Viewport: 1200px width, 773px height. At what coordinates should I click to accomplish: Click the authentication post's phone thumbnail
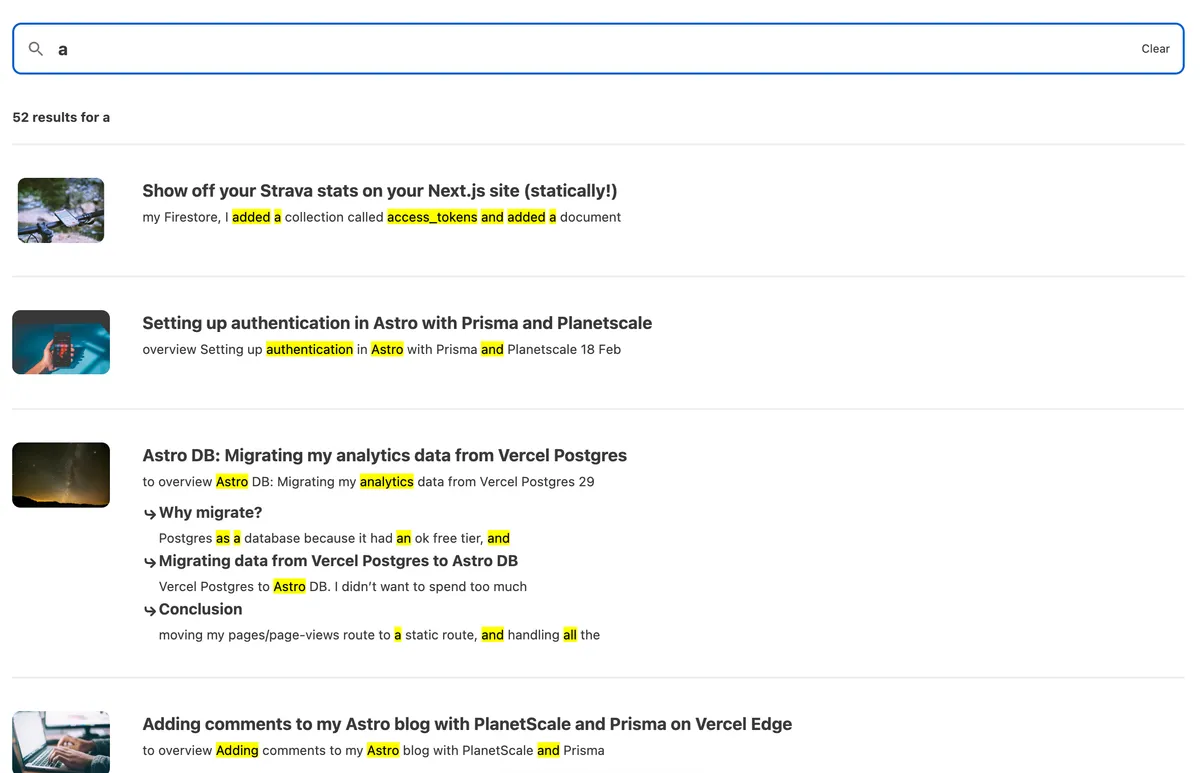click(60, 342)
